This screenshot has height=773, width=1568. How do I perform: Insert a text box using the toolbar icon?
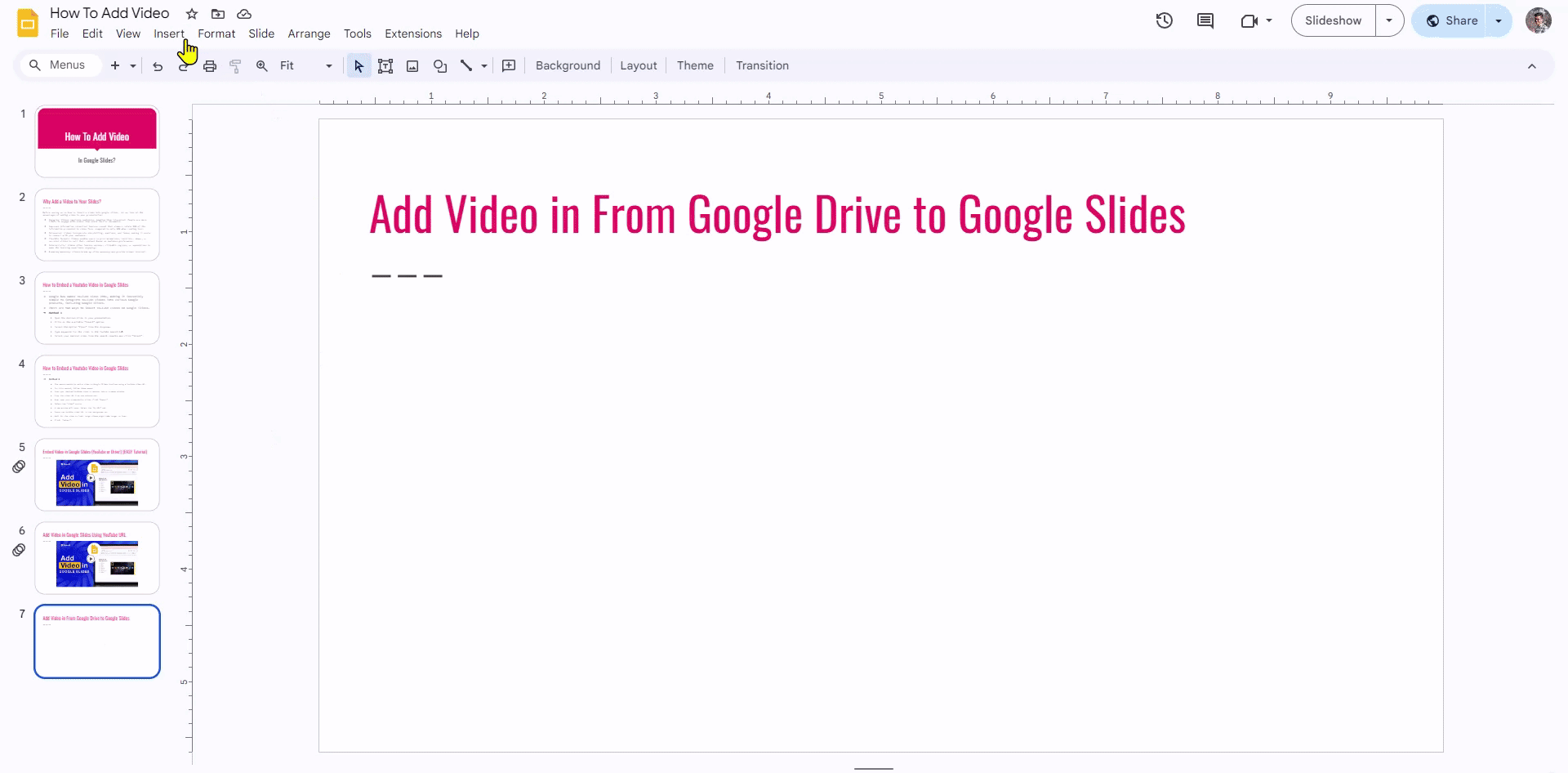click(385, 65)
